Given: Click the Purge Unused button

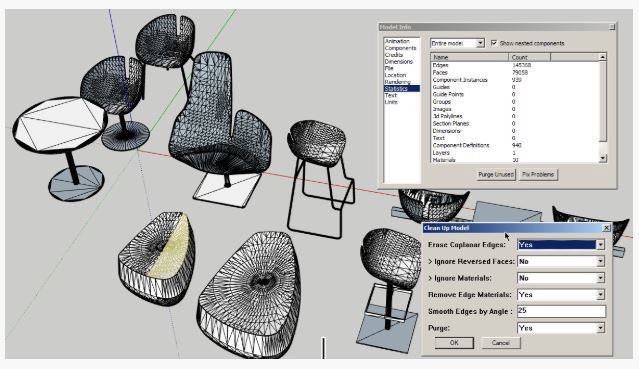Looking at the screenshot, I should (x=496, y=175).
